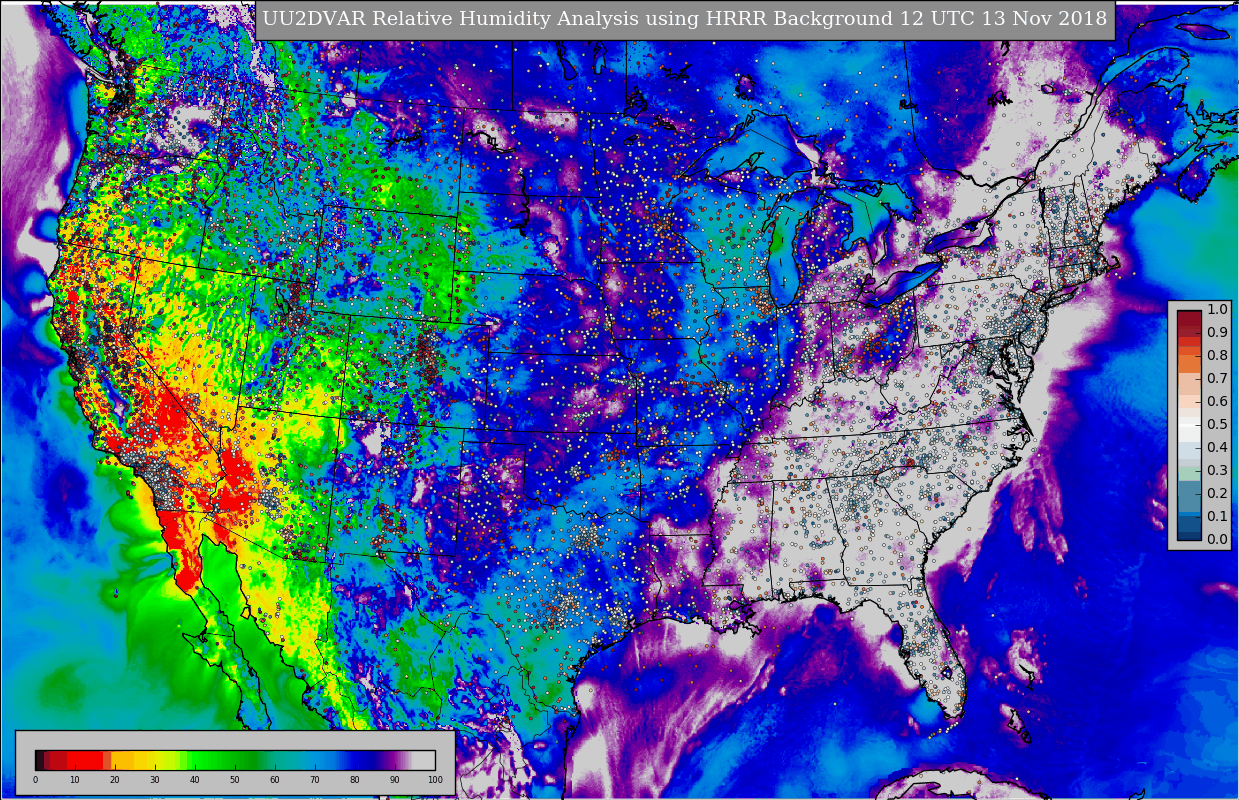Select the 0 tick label on humidity colorbar
Image resolution: width=1239 pixels, height=800 pixels.
point(35,780)
